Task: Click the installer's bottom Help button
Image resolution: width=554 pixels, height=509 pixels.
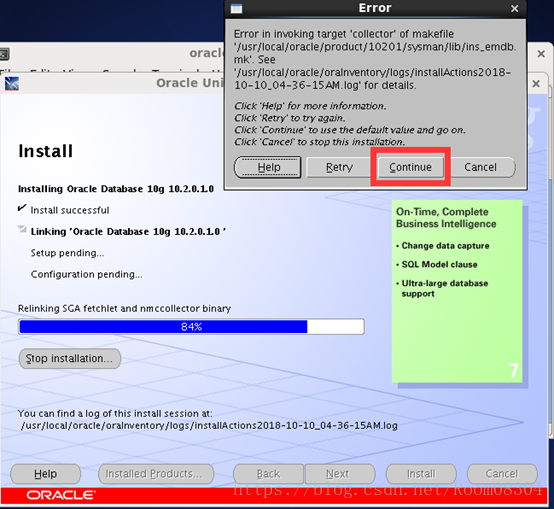Action: (x=46, y=474)
